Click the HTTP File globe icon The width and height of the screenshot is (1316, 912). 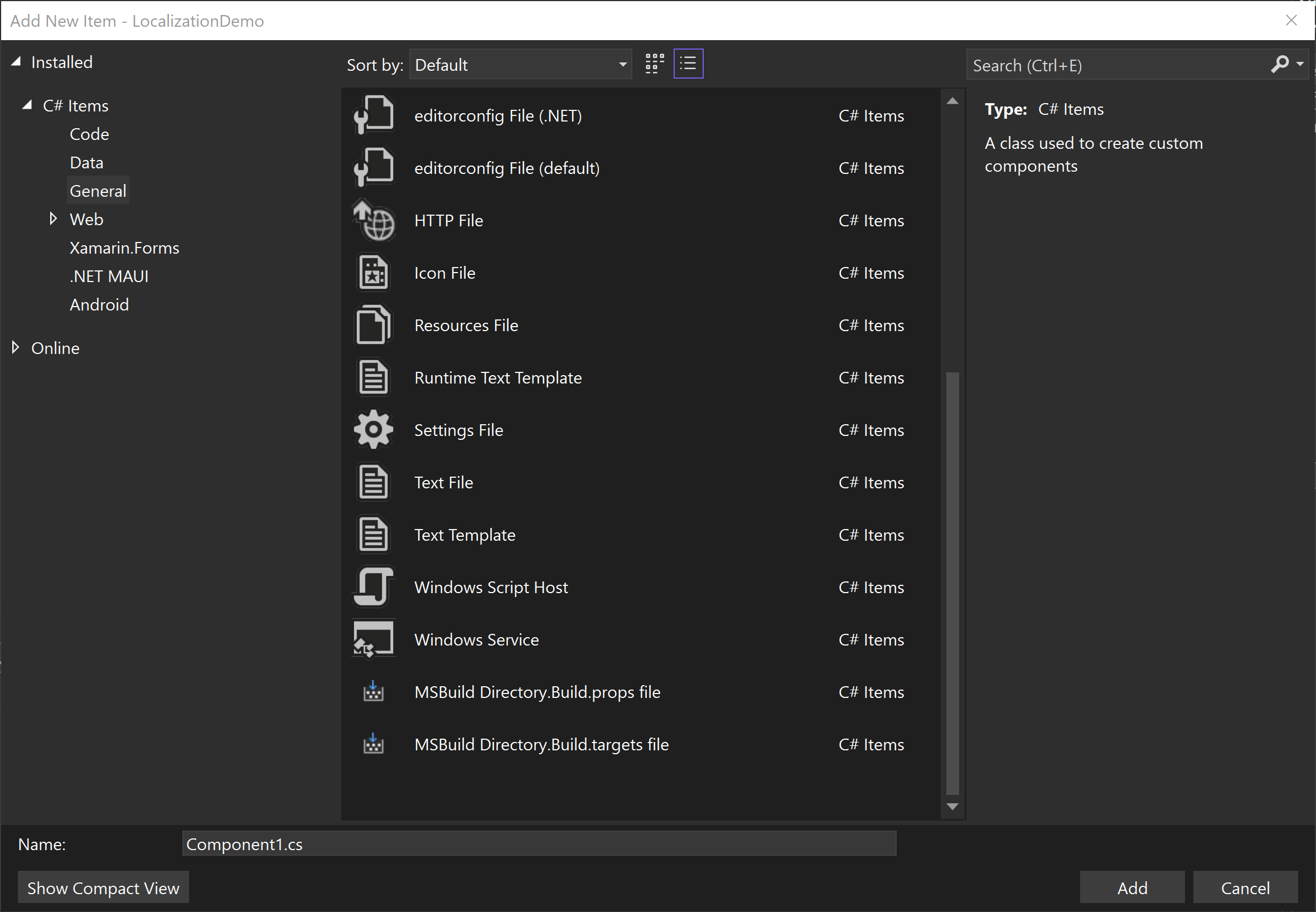tap(374, 220)
